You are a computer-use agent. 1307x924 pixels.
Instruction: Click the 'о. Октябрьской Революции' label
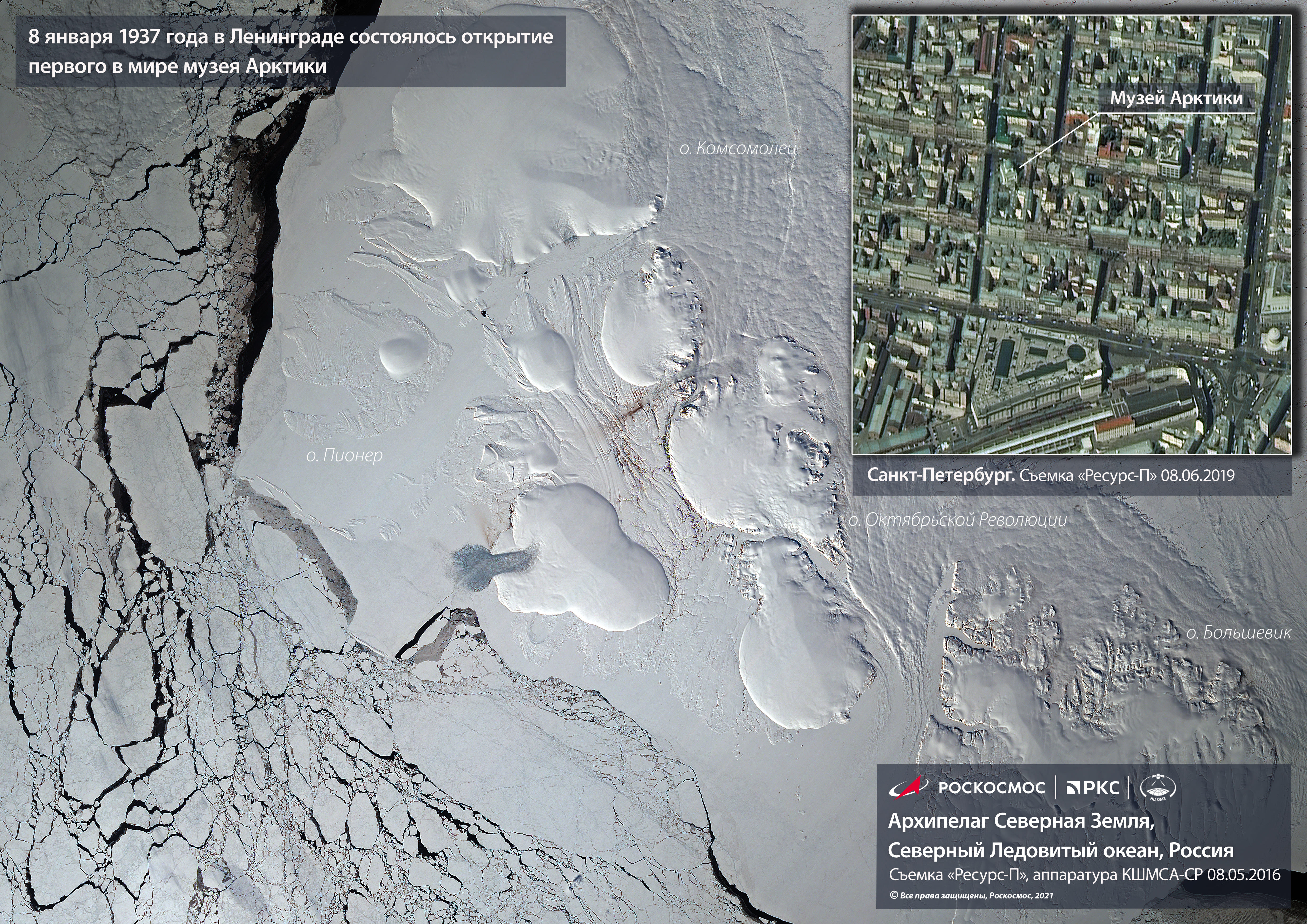(958, 519)
